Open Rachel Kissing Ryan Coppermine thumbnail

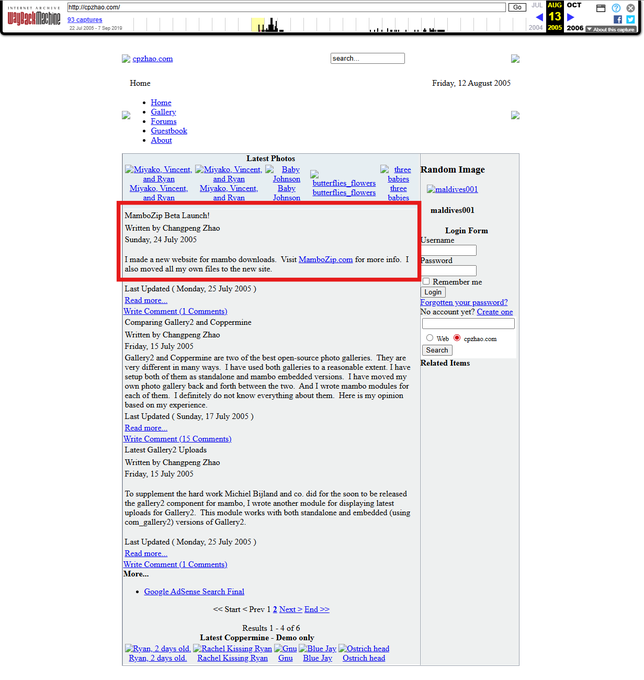click(x=232, y=648)
